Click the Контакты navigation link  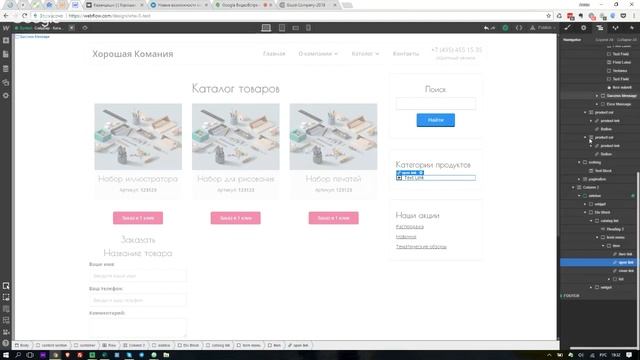click(x=406, y=54)
